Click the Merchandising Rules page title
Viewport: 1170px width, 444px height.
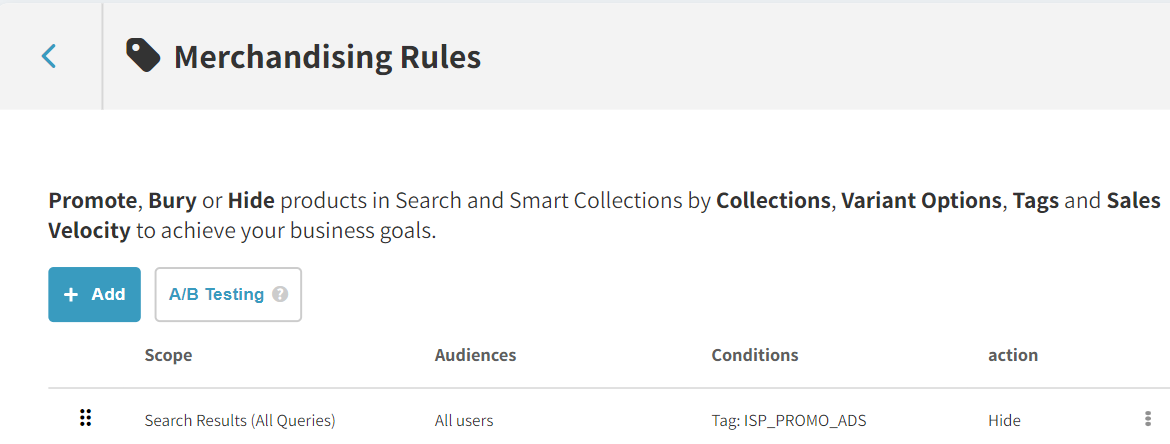[328, 57]
